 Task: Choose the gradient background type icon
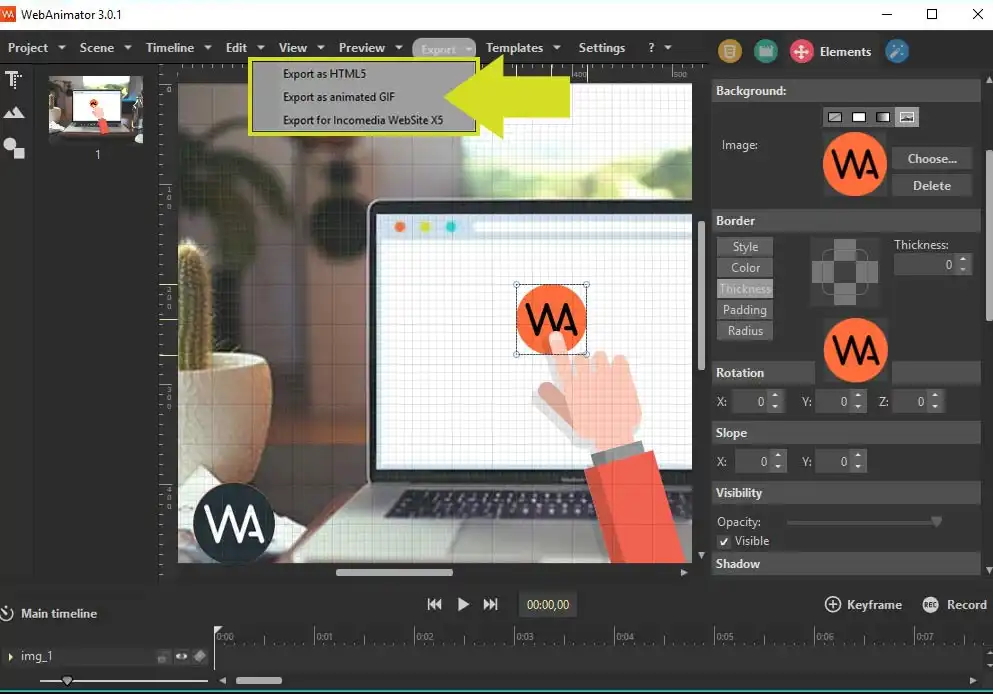coord(882,117)
